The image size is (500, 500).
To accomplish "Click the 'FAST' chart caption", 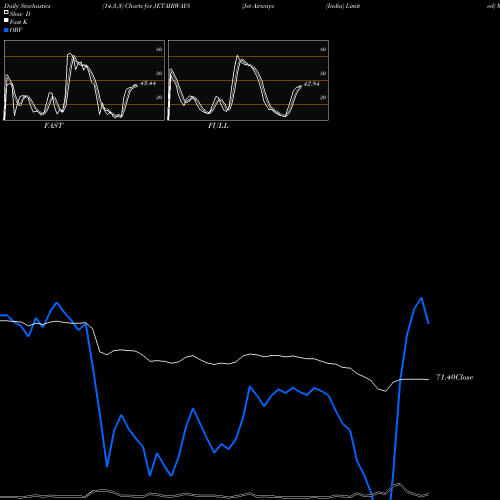I will [53, 126].
